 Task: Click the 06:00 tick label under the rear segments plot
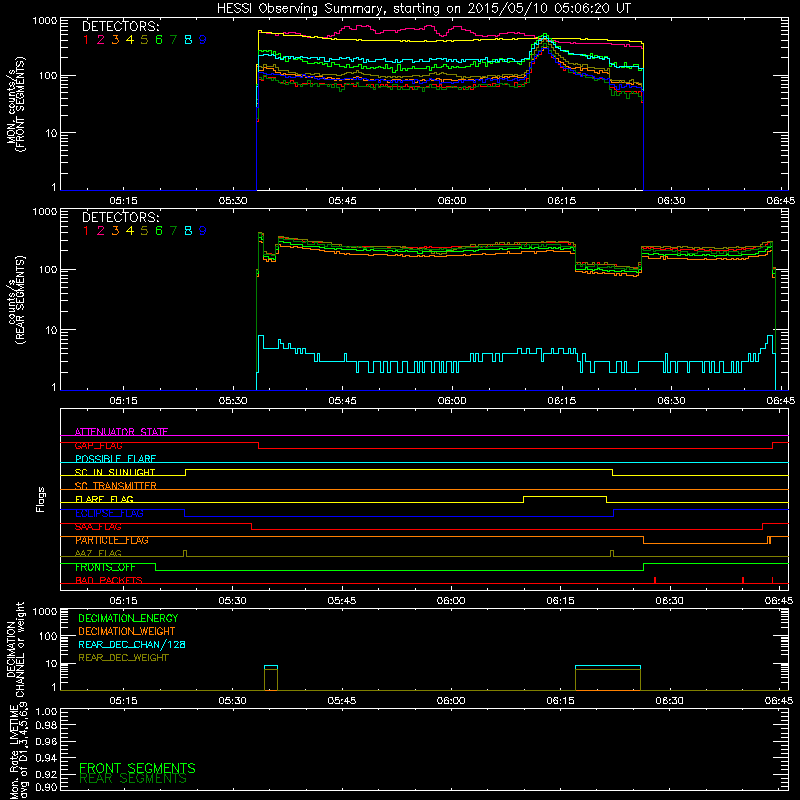(452, 401)
